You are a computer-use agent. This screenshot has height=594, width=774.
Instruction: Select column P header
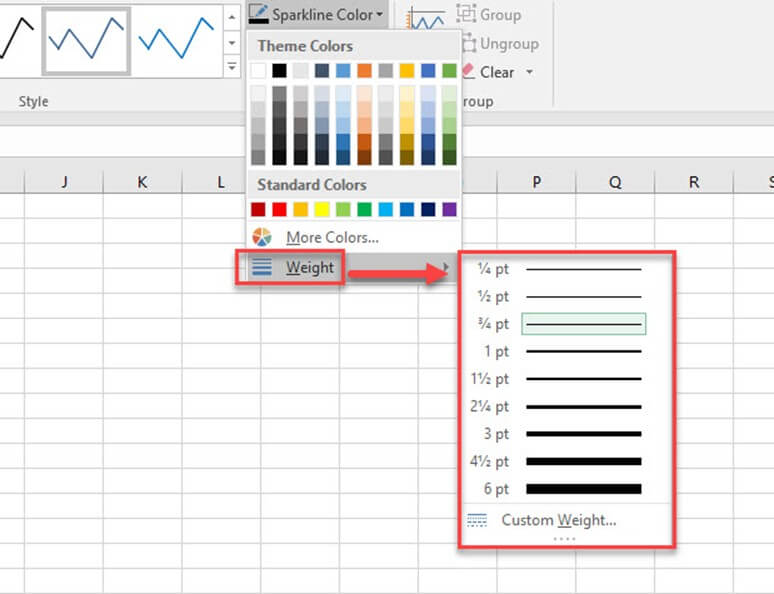pyautogui.click(x=536, y=182)
